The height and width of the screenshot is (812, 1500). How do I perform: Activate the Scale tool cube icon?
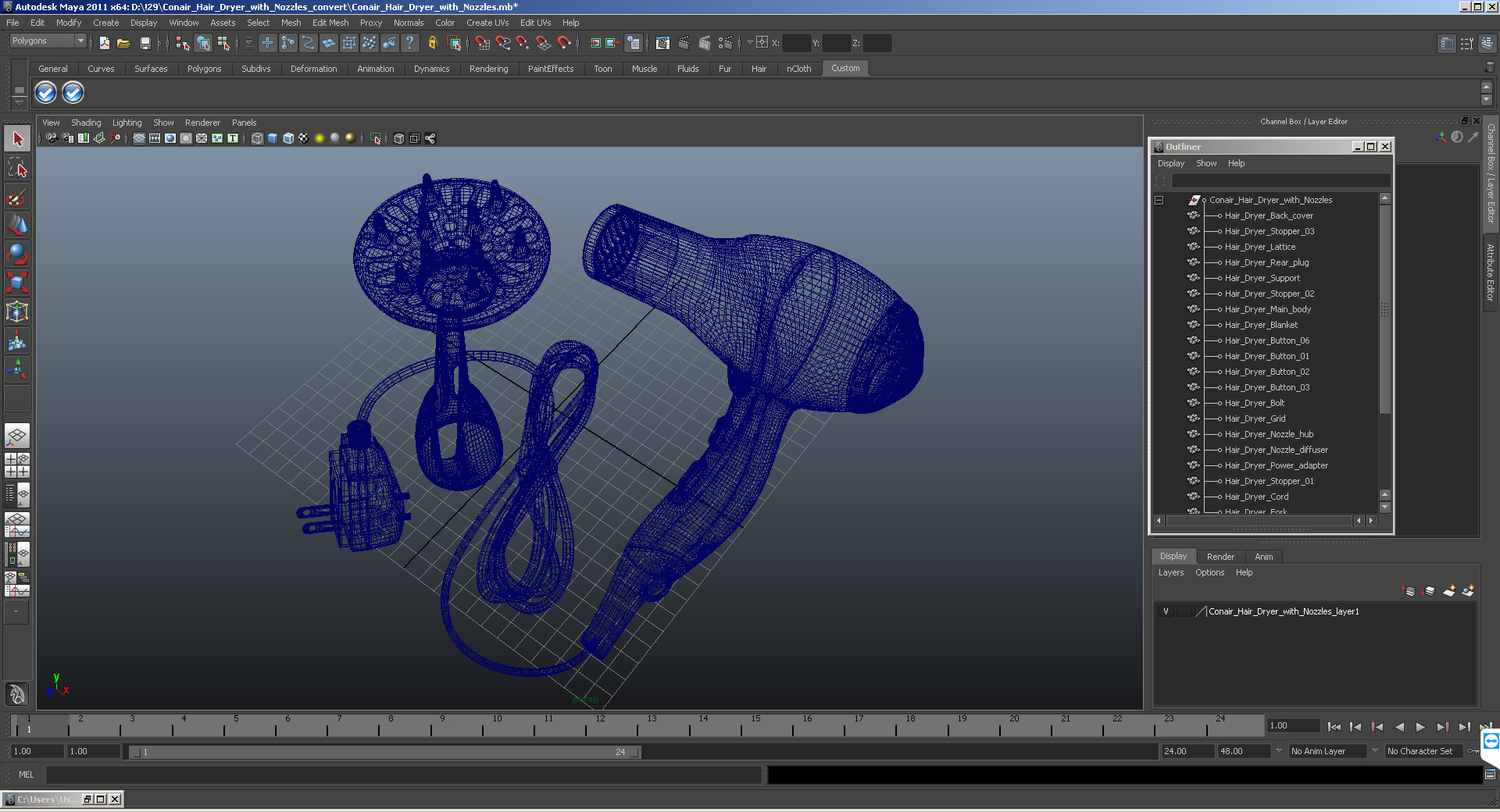17,283
